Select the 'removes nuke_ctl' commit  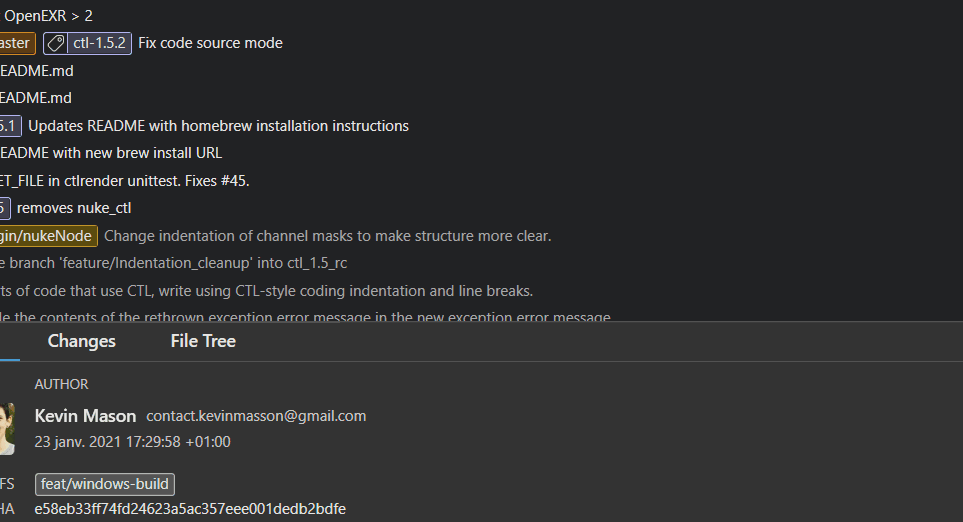tap(74, 208)
